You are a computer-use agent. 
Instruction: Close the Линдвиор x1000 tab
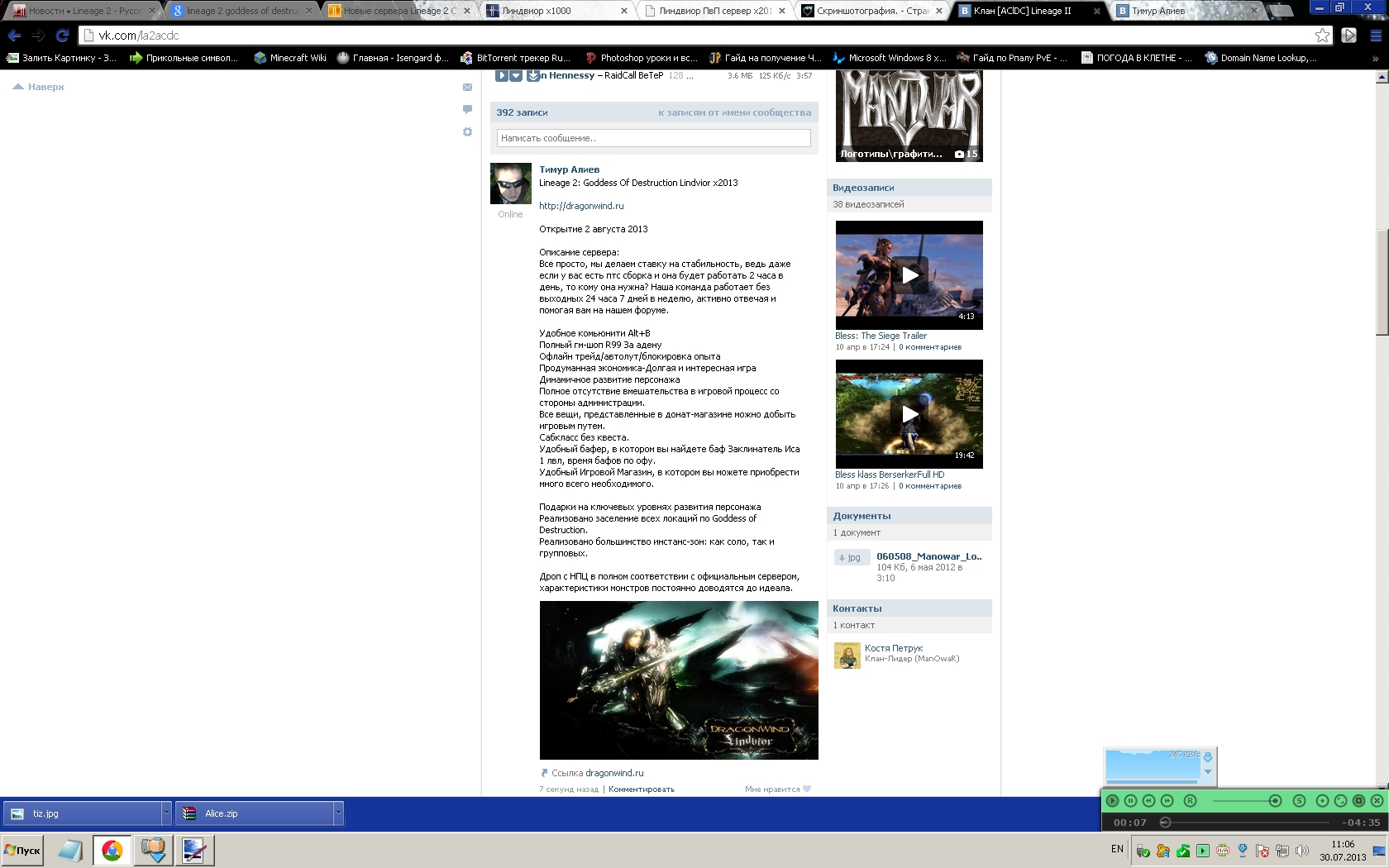pyautogui.click(x=626, y=11)
